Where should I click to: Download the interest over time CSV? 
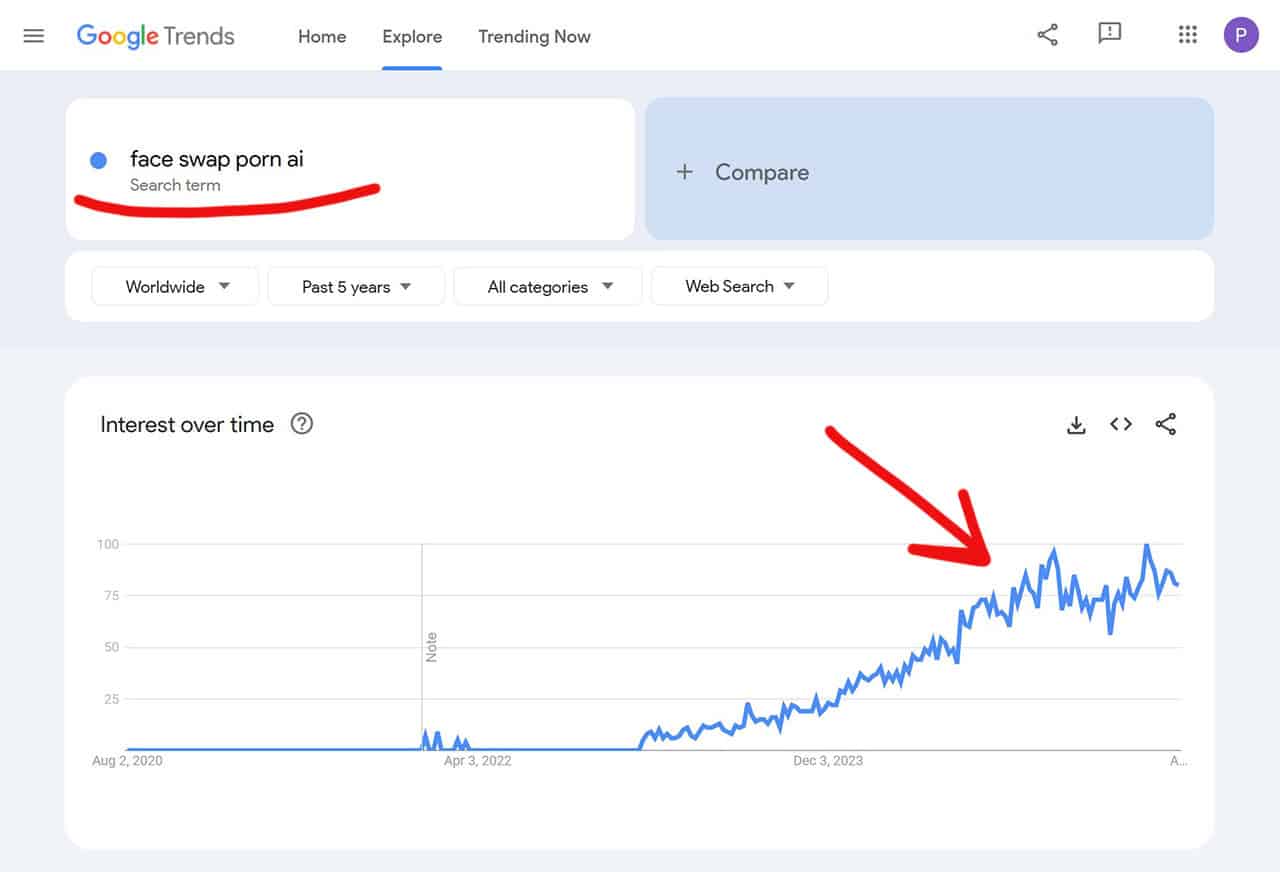point(1076,425)
